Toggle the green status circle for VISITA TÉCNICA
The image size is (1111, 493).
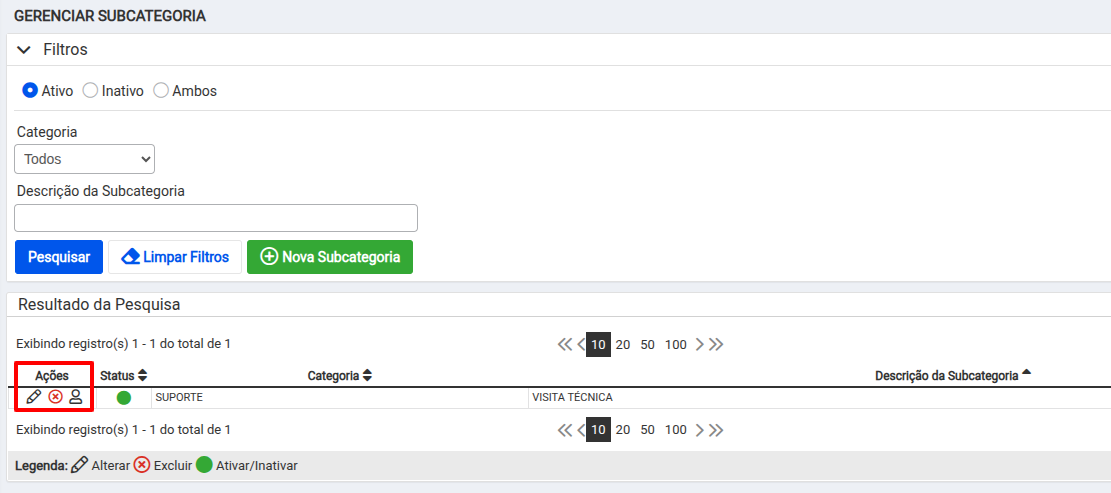pos(123,398)
